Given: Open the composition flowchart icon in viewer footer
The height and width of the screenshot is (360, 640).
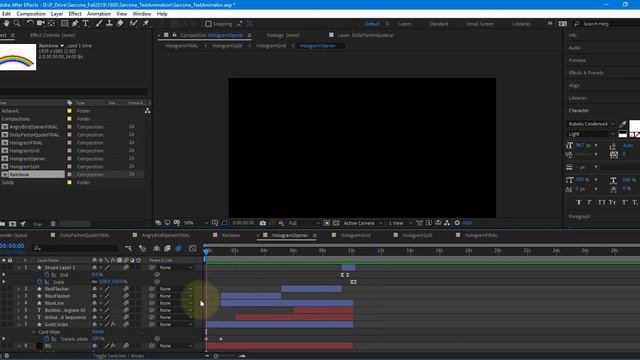Looking at the screenshot, I should point(447,223).
